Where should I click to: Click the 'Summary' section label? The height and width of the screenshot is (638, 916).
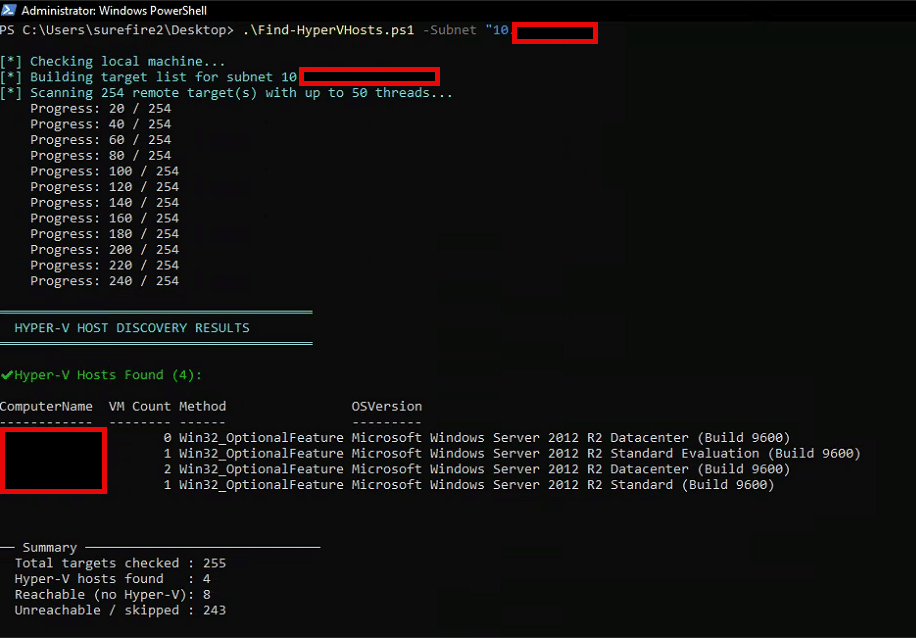[x=50, y=548]
